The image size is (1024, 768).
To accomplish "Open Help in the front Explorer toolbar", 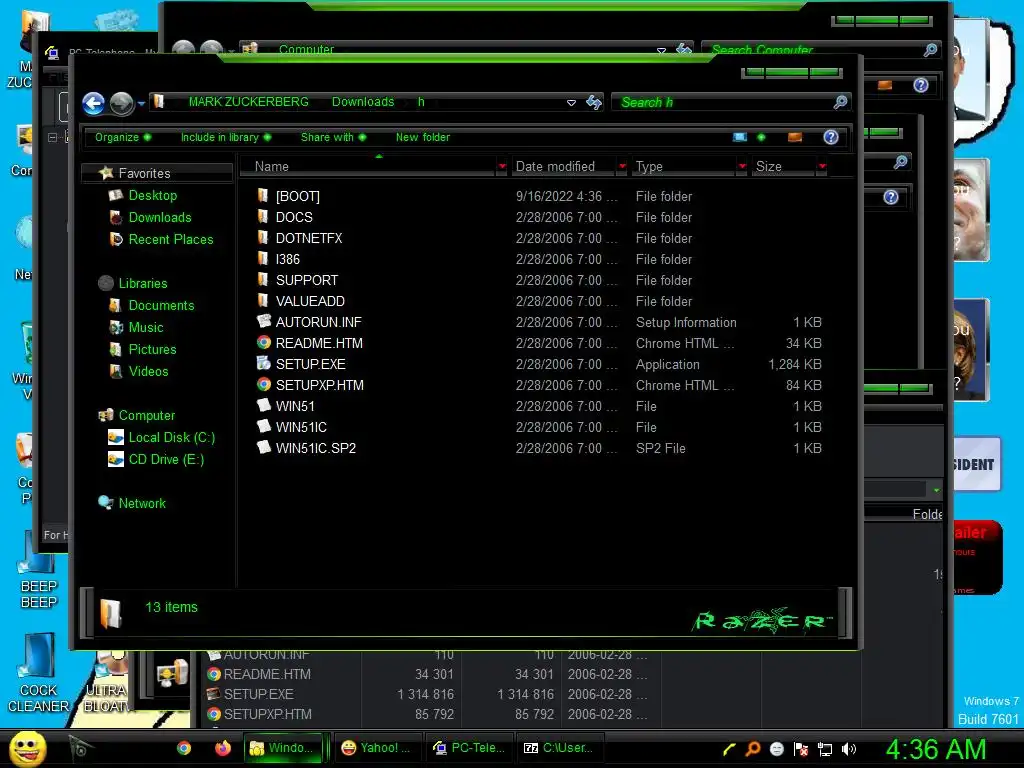I will tap(831, 137).
